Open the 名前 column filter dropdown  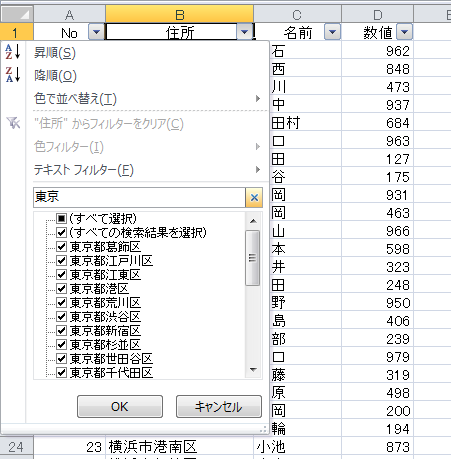pos(332,32)
